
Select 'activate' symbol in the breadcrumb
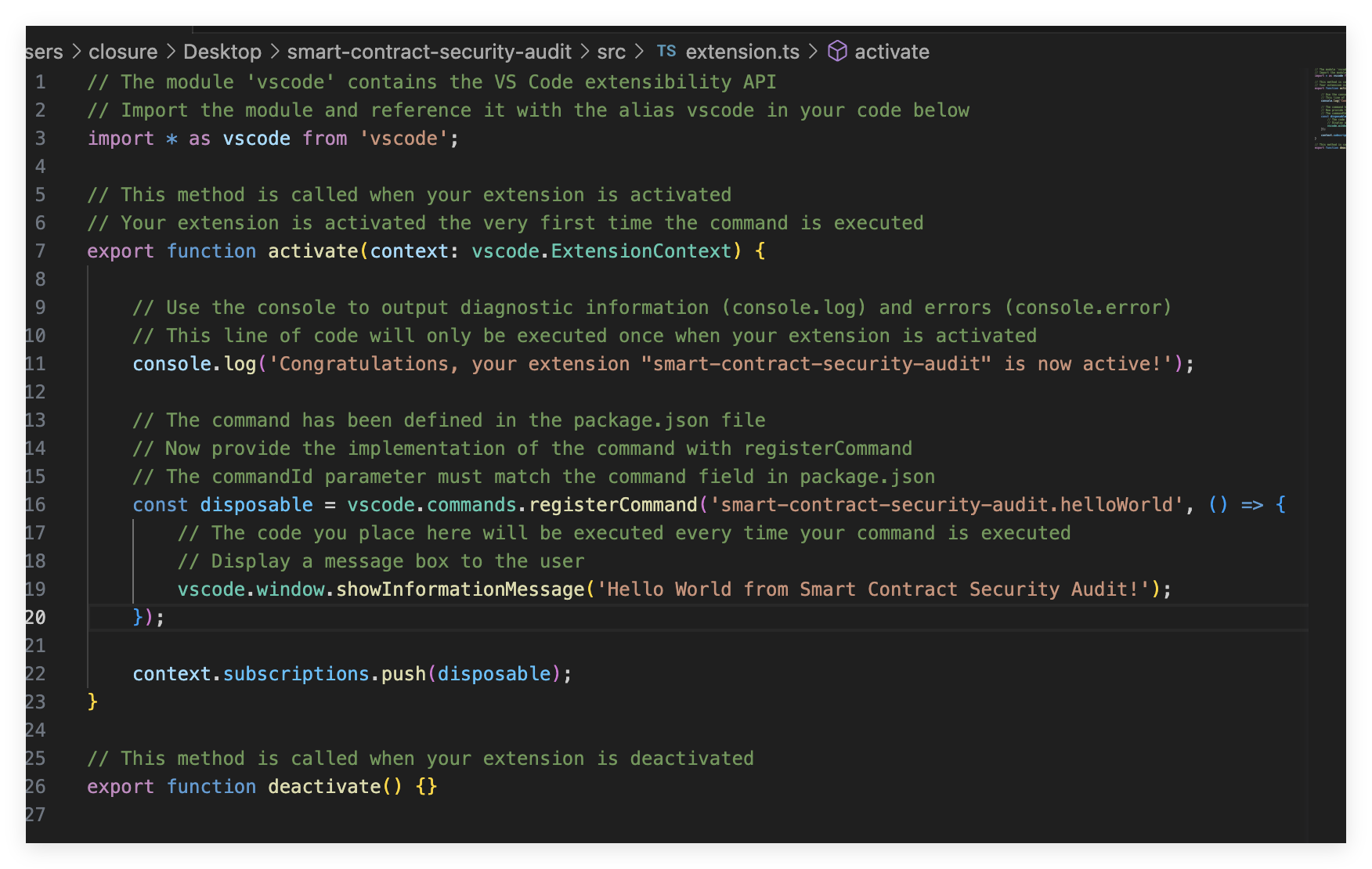click(892, 52)
